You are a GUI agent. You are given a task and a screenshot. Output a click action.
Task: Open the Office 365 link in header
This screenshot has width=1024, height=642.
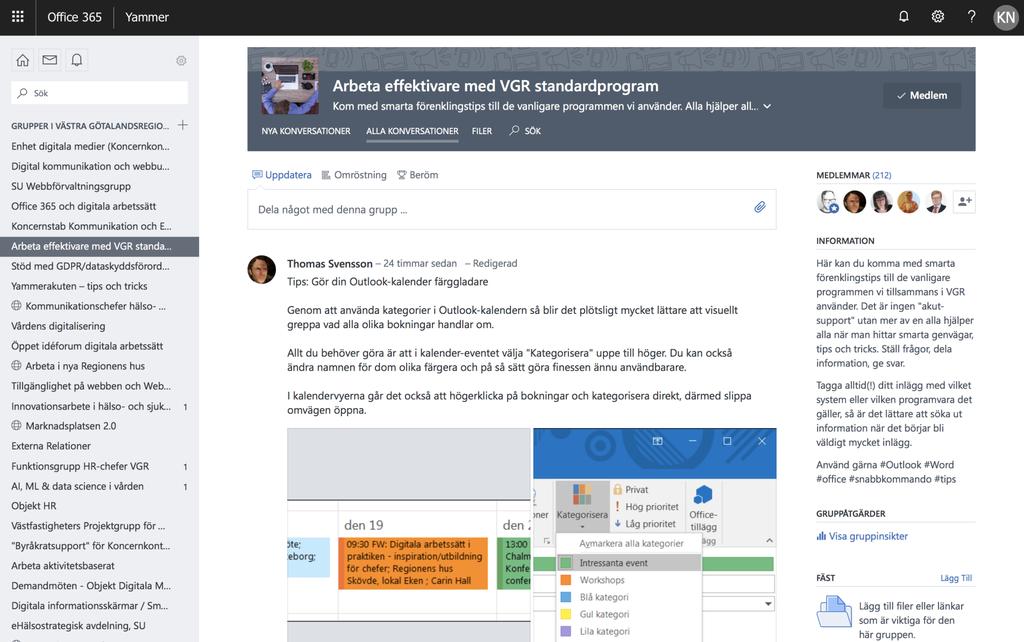click(x=74, y=17)
